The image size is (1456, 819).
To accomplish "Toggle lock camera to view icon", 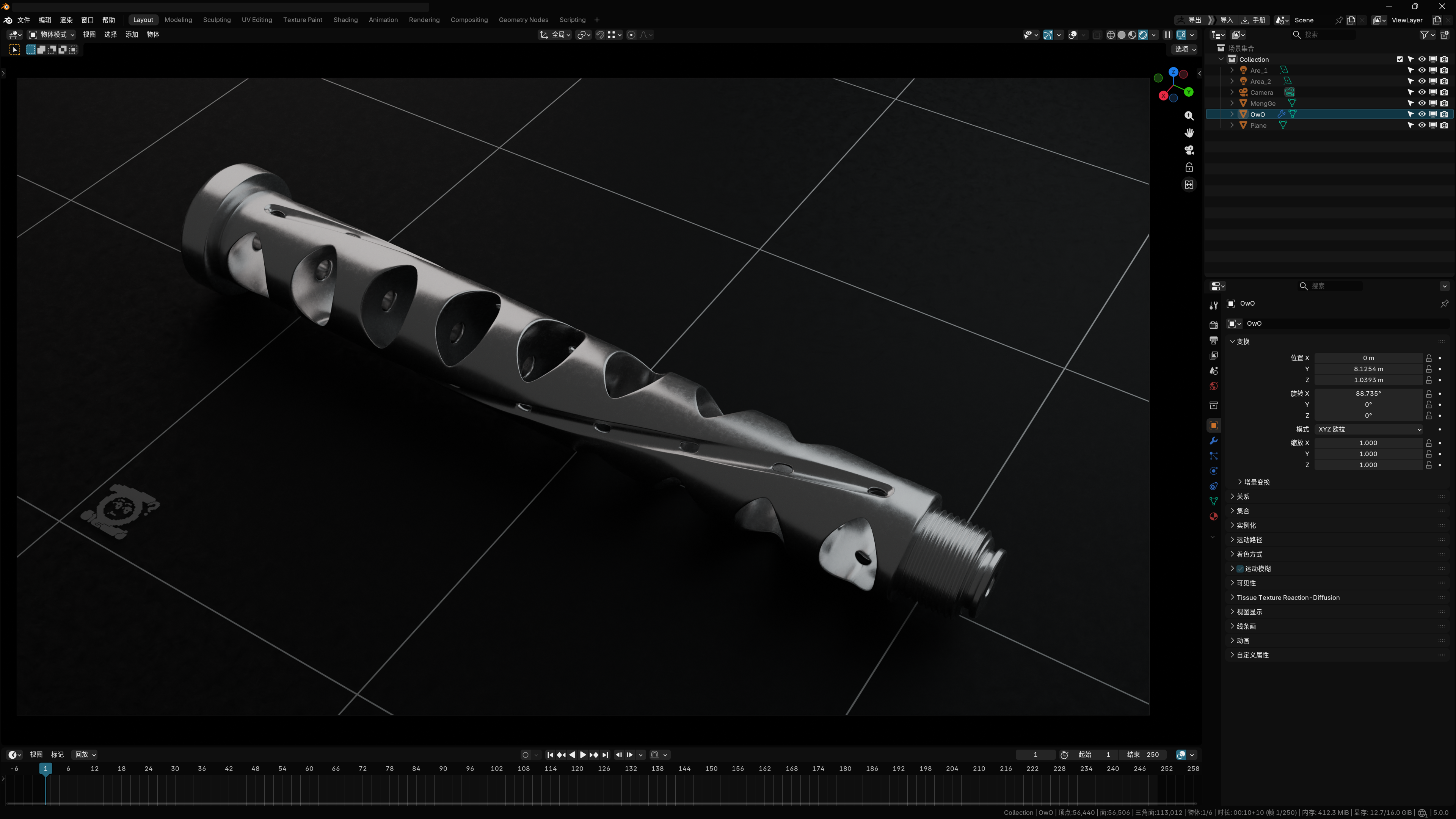I will (x=1189, y=167).
